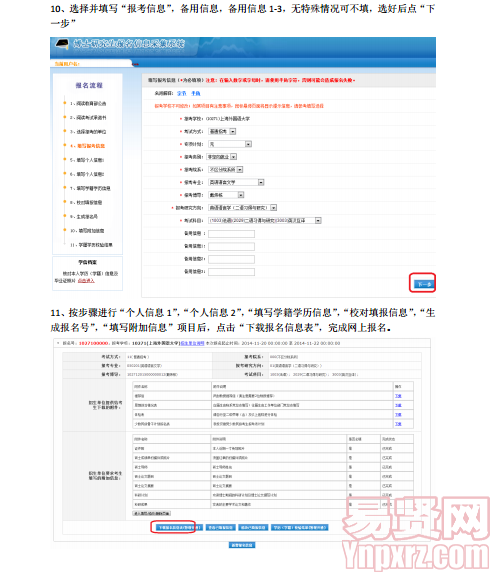Click 下载 link in the 少数民族骨干计划 row
The width and height of the screenshot is (496, 578).
[398, 424]
